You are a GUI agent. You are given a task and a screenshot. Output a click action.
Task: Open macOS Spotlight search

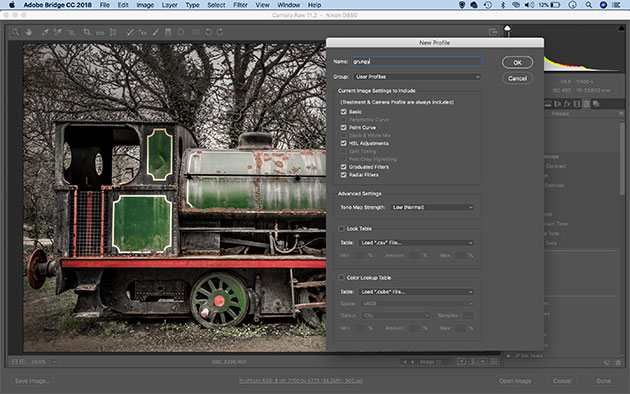(x=589, y=5)
